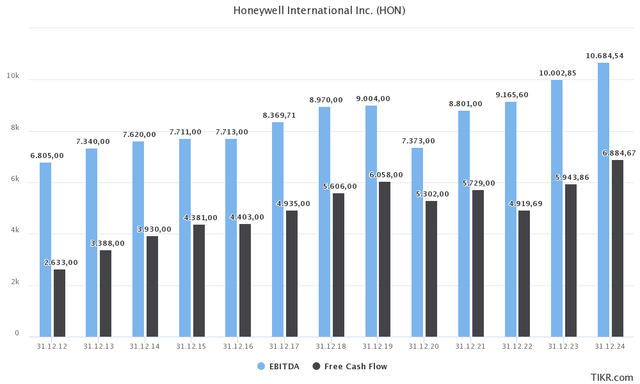
Task: Click the Free Cash Flow bar for 31.12.18
Action: [x=338, y=265]
